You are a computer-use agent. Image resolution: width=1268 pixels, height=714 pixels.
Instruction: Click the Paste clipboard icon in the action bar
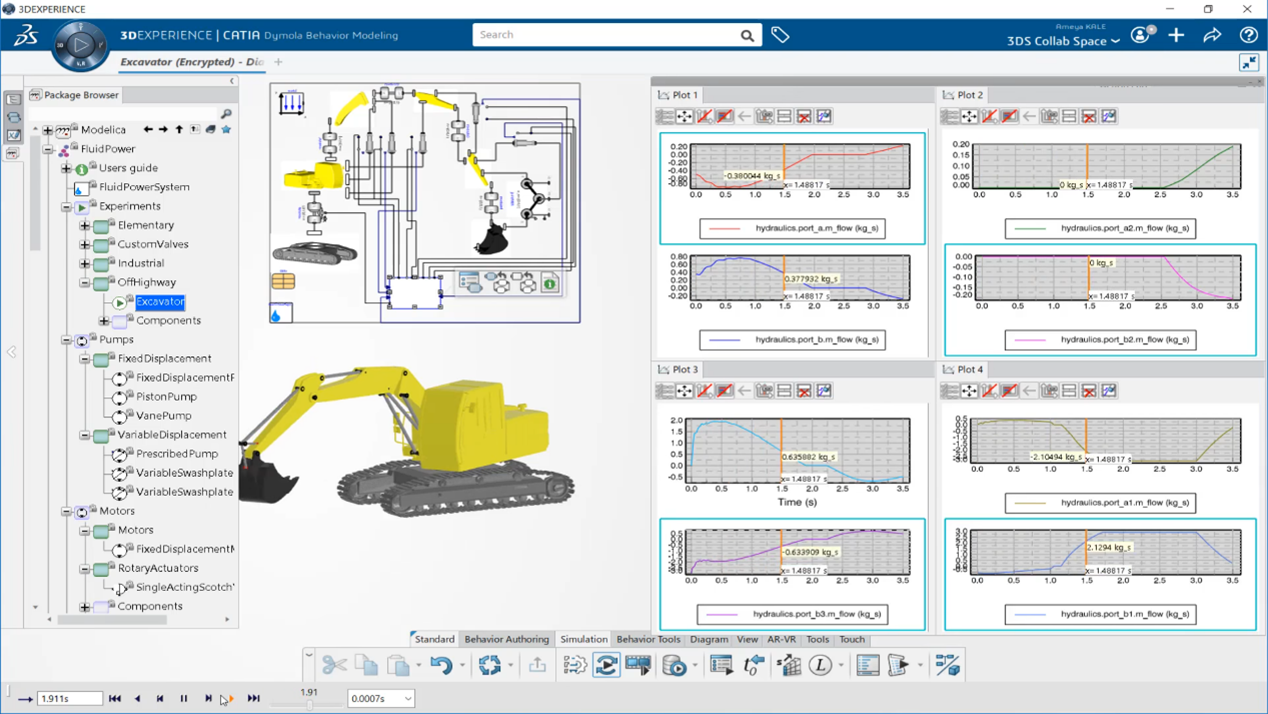pyautogui.click(x=398, y=665)
